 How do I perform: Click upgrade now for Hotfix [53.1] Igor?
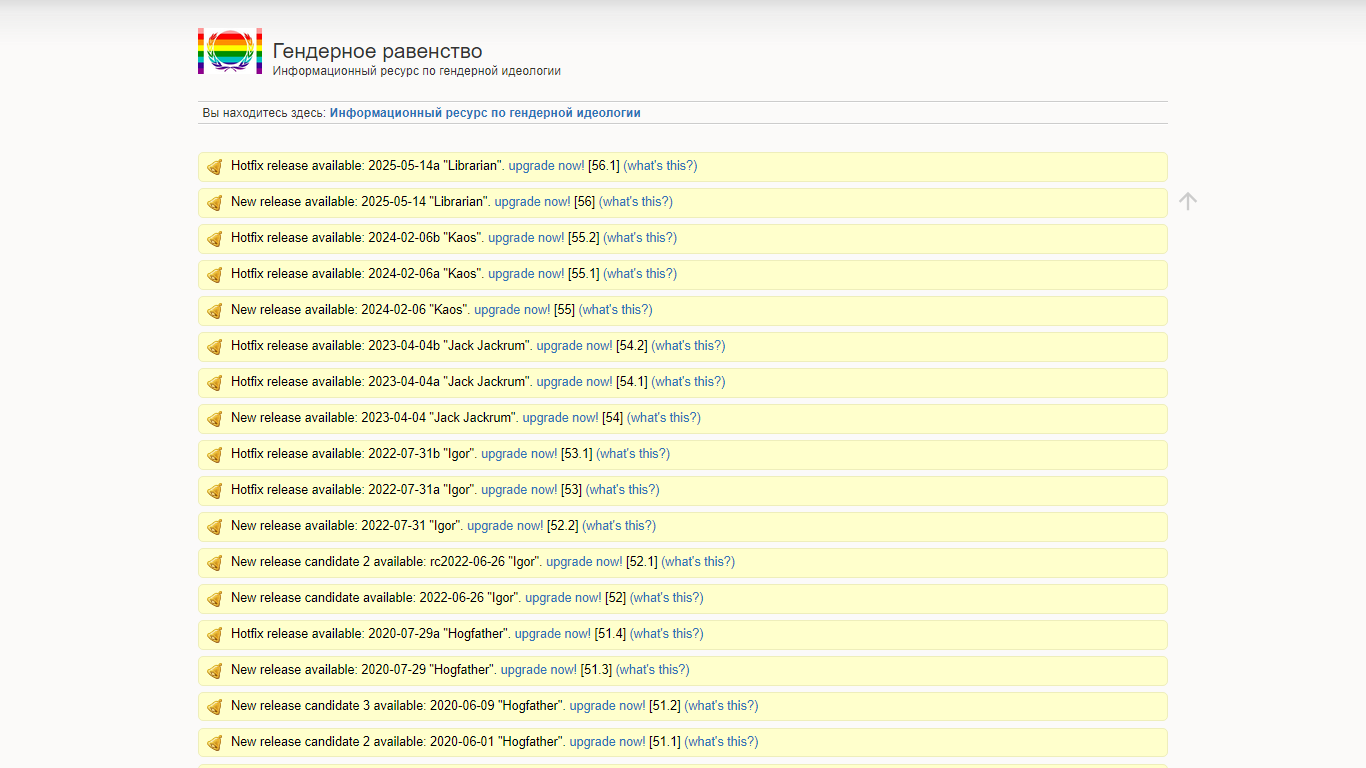point(519,454)
